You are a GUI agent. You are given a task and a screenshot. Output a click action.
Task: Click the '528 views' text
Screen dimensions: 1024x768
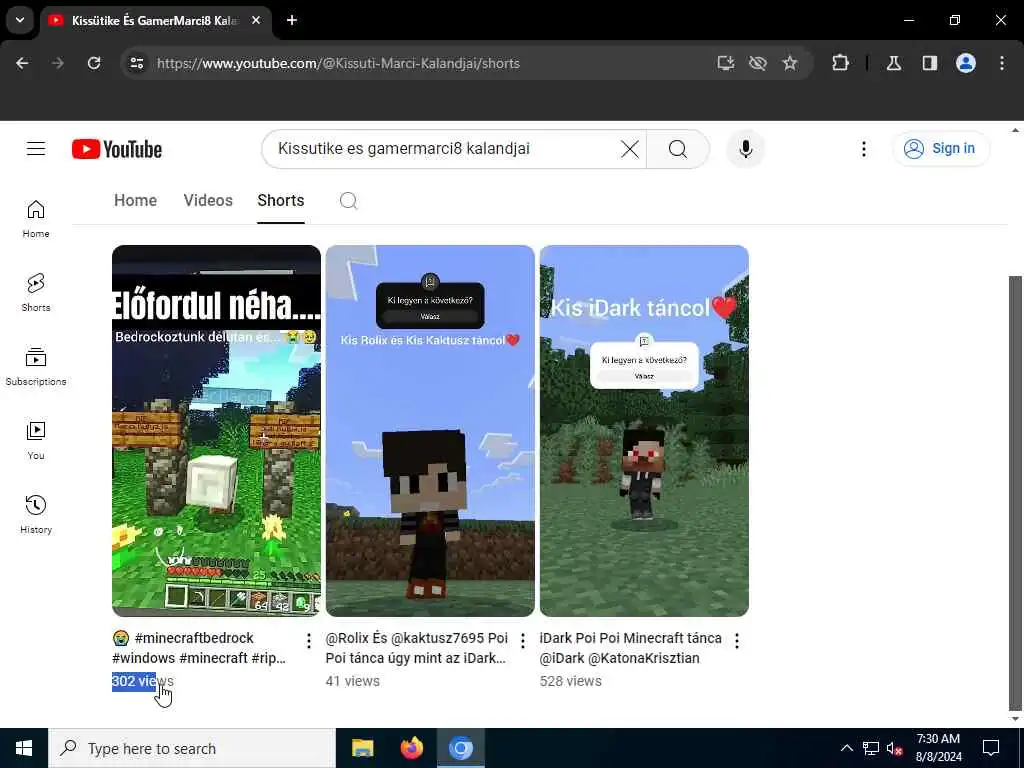(571, 681)
